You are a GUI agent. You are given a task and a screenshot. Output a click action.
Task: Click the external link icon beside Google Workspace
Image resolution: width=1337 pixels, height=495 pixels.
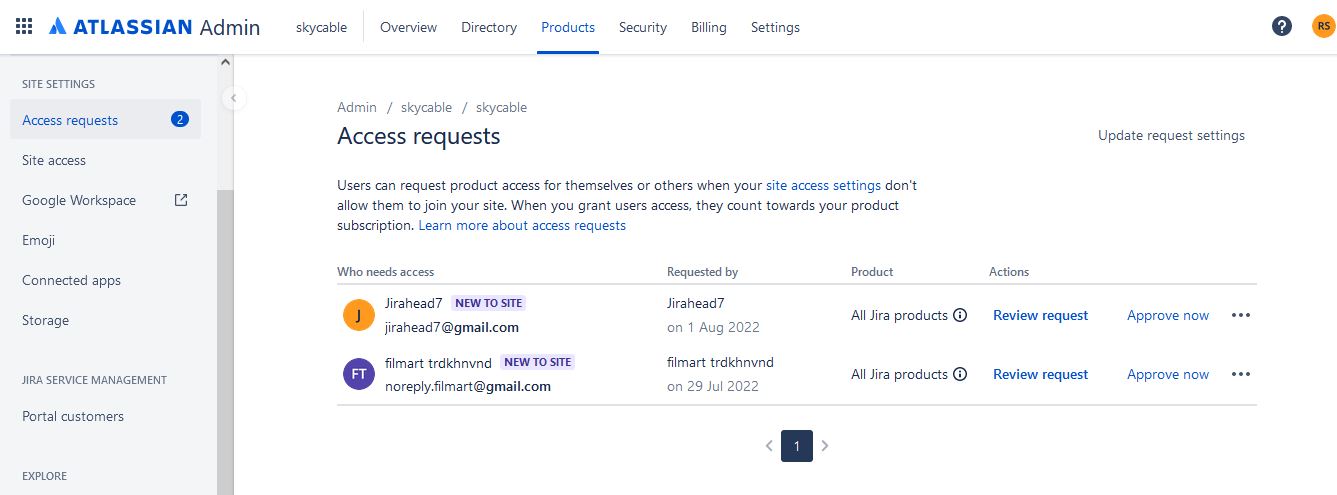coord(181,200)
